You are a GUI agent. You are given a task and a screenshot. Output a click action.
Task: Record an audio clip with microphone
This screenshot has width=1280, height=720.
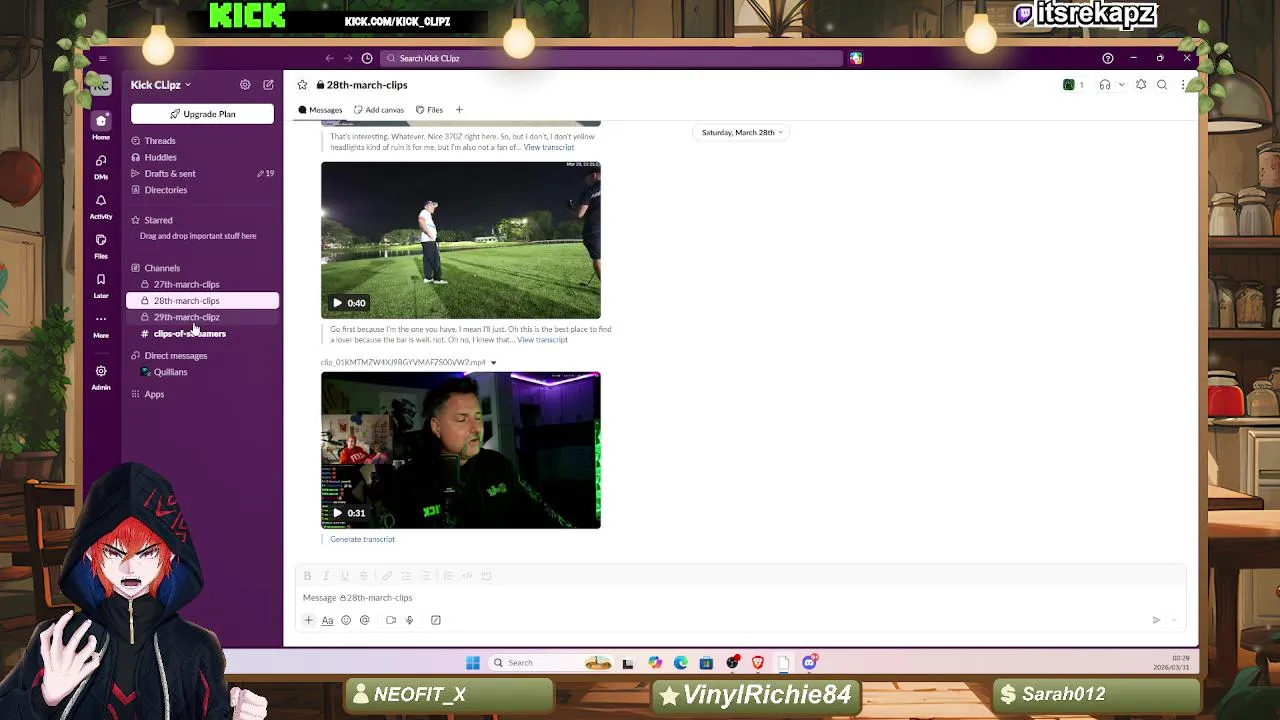pyautogui.click(x=409, y=620)
